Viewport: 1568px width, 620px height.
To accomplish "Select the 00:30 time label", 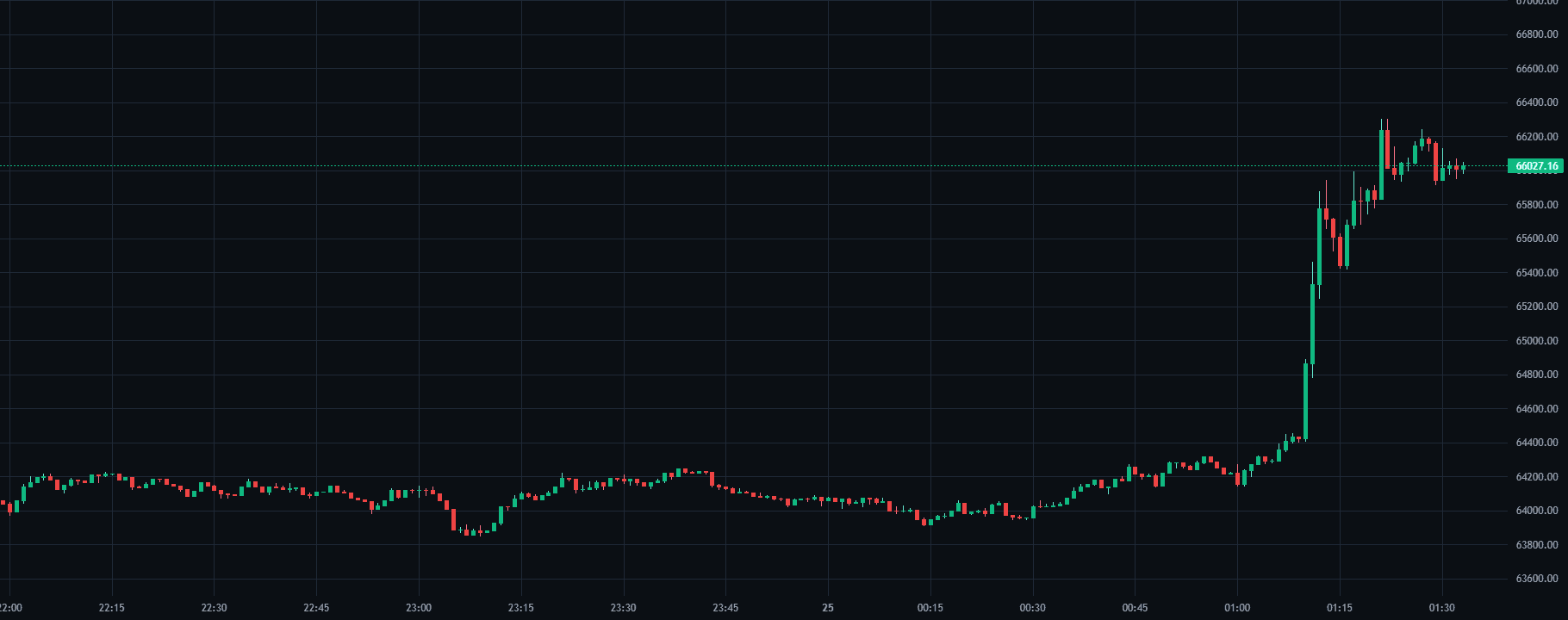I will tap(1032, 608).
